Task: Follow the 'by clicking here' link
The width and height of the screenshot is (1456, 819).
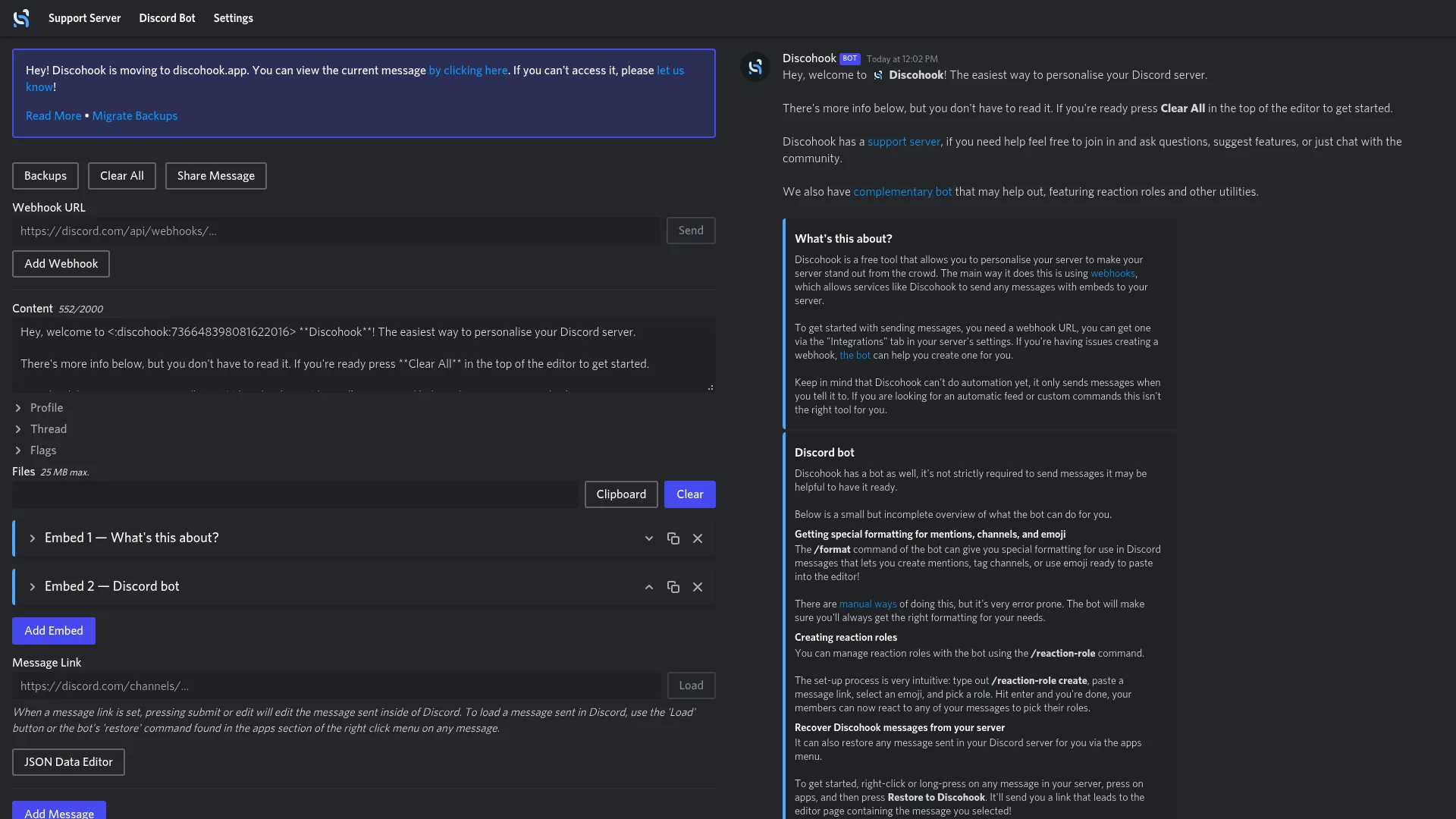Action: pyautogui.click(x=468, y=71)
